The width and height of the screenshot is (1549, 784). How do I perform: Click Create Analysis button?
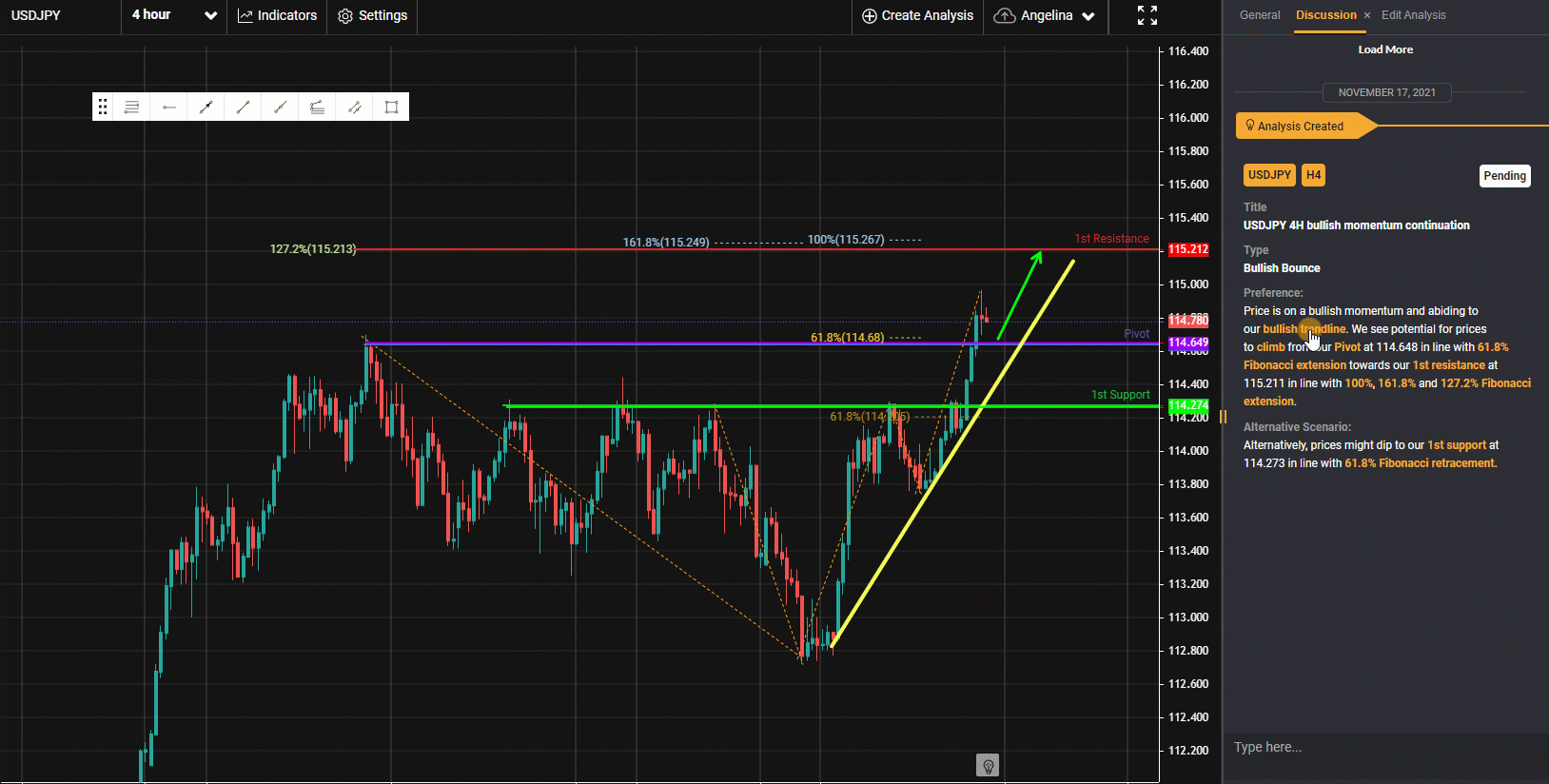[917, 15]
